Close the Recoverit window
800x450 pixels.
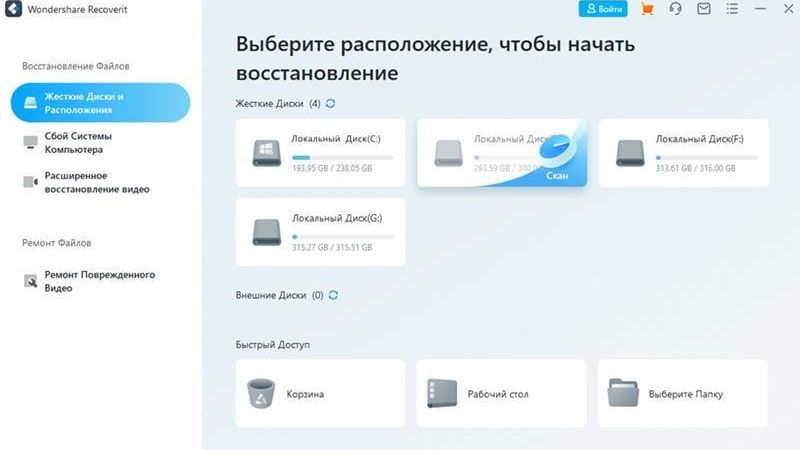[x=788, y=9]
